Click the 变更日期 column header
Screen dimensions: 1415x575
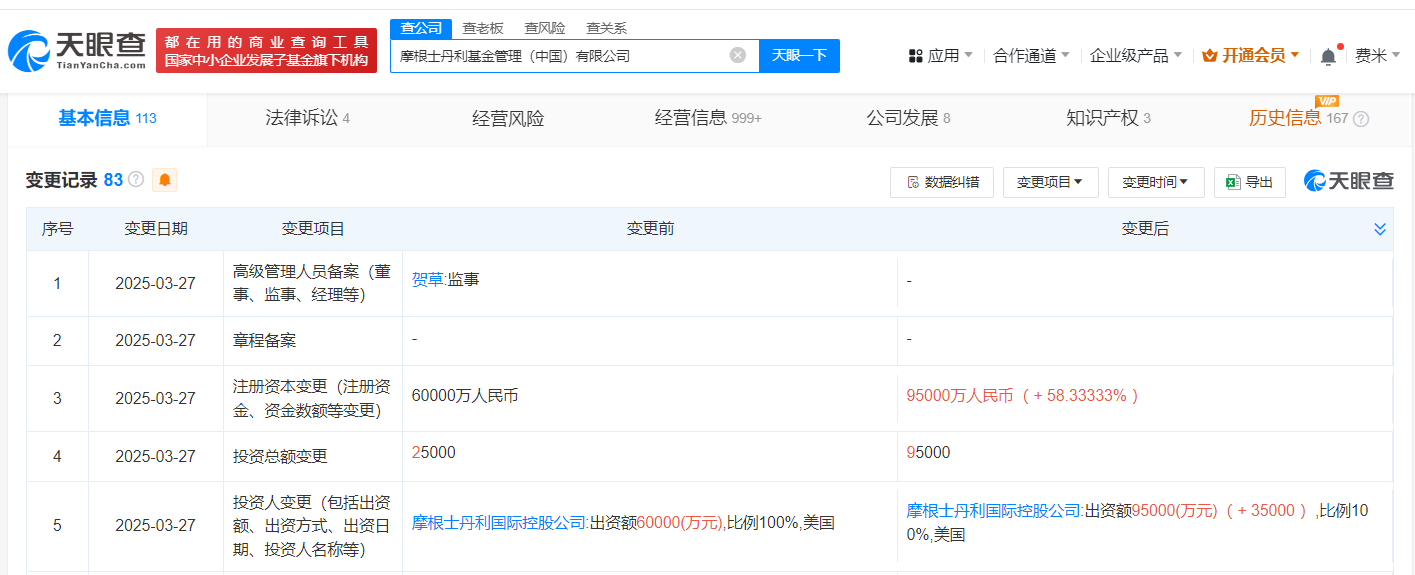(x=155, y=229)
